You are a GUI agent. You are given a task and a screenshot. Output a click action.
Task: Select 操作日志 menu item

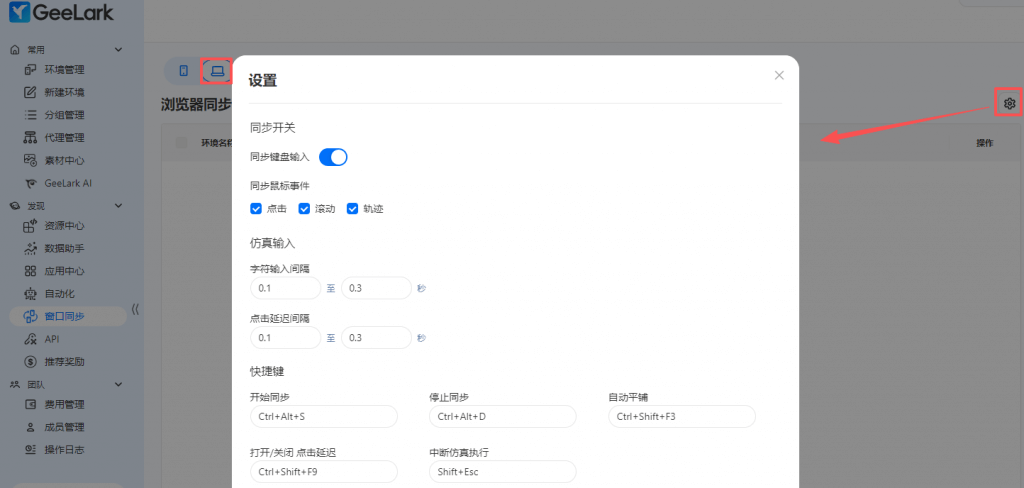[x=64, y=449]
